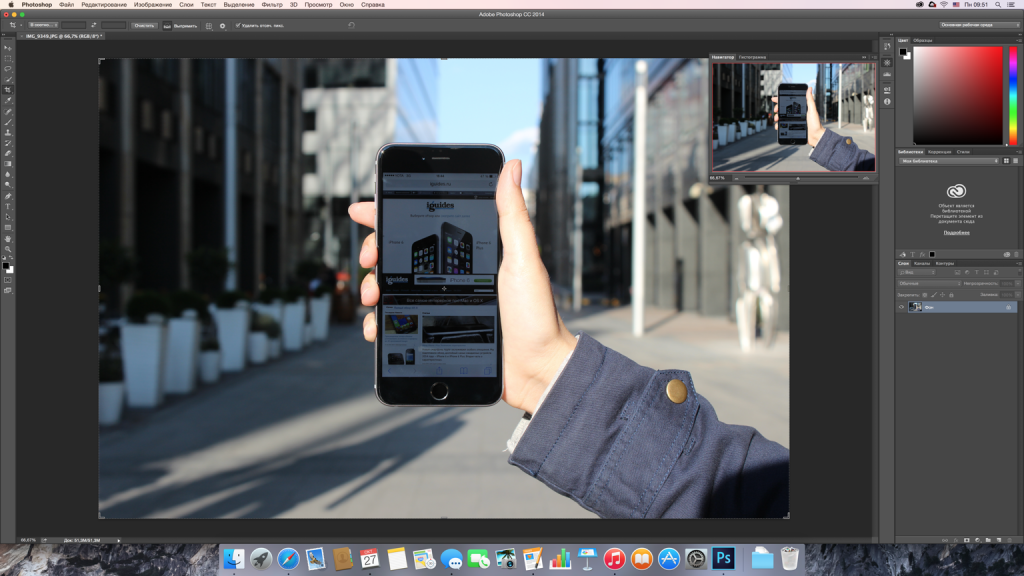This screenshot has width=1024, height=576.
Task: Open the Файл menu
Action: 66,5
